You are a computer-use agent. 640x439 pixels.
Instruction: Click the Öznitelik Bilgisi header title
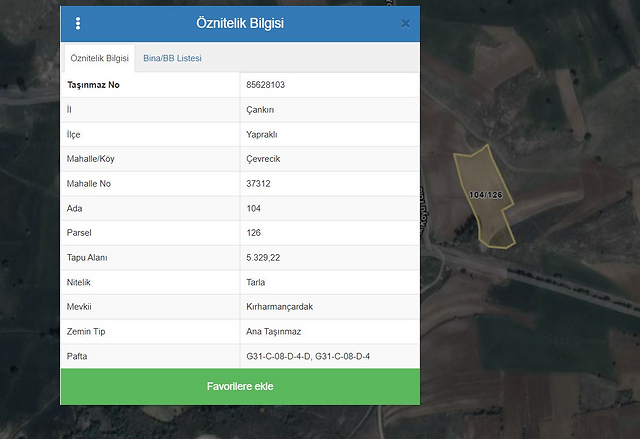[x=240, y=23]
